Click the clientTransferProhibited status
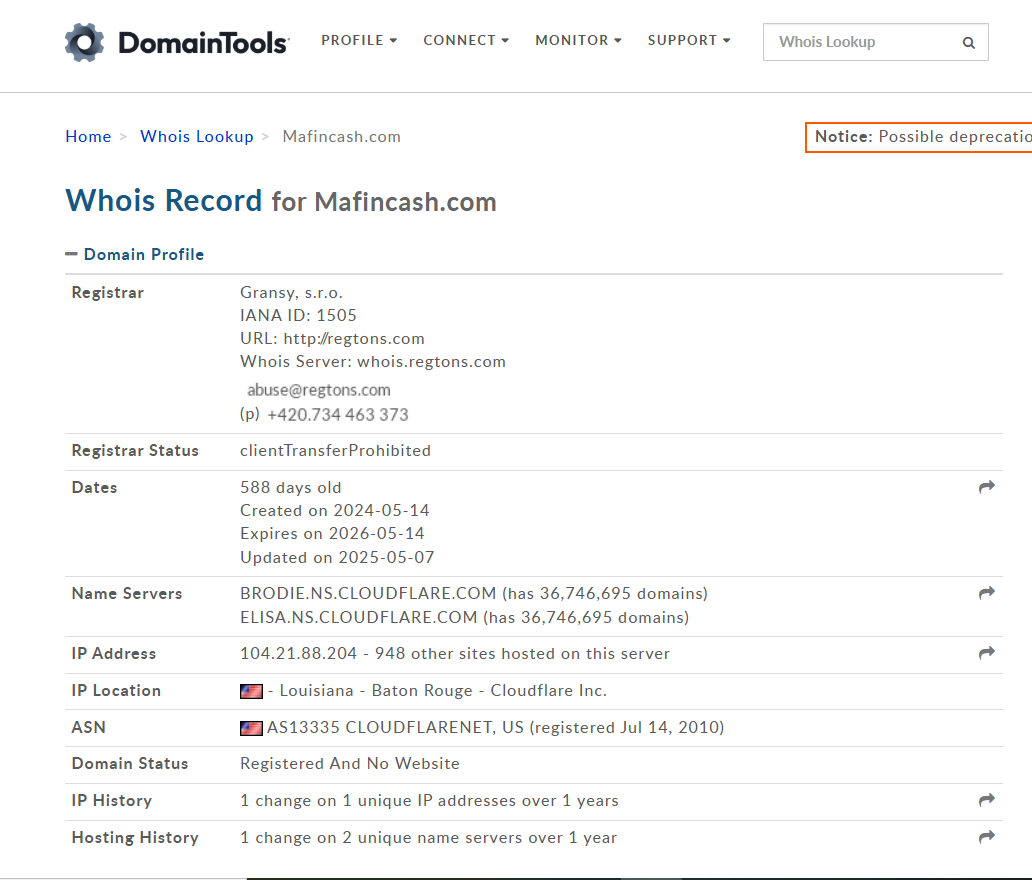The height and width of the screenshot is (880, 1032). (x=336, y=450)
